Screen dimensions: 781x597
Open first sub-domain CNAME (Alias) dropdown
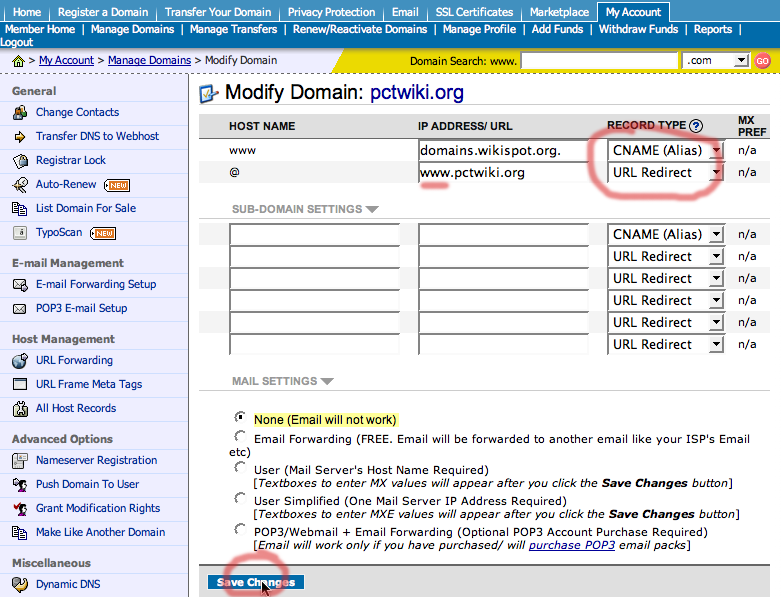pos(716,234)
